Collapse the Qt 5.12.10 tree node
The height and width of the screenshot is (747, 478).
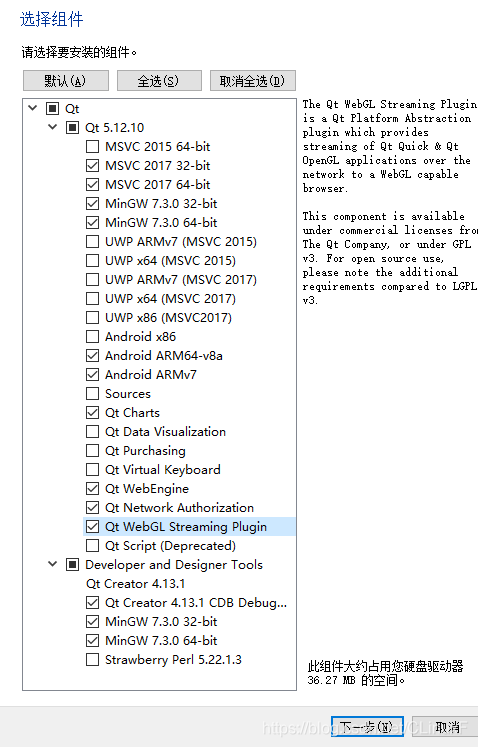pos(52,127)
